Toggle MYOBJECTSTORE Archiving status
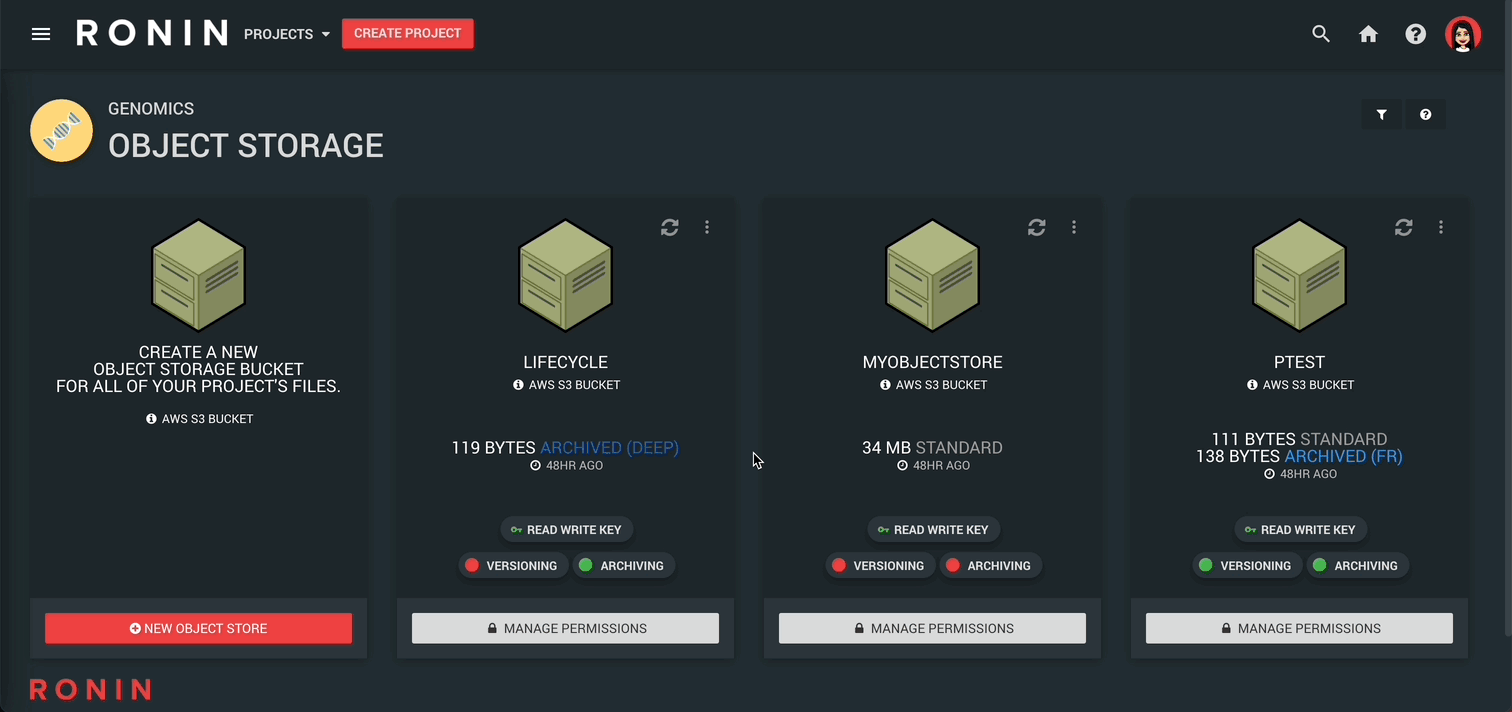The height and width of the screenshot is (712, 1512). coord(989,566)
